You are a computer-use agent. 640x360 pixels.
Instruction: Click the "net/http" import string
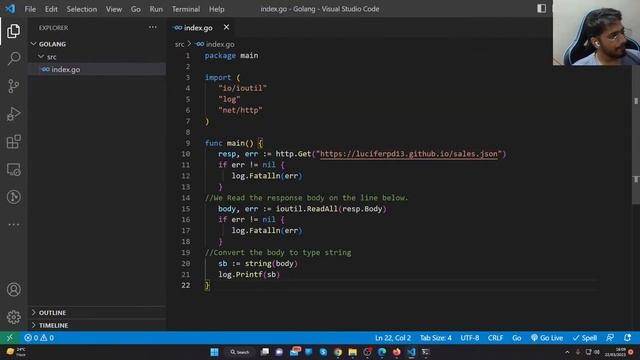tap(240, 110)
